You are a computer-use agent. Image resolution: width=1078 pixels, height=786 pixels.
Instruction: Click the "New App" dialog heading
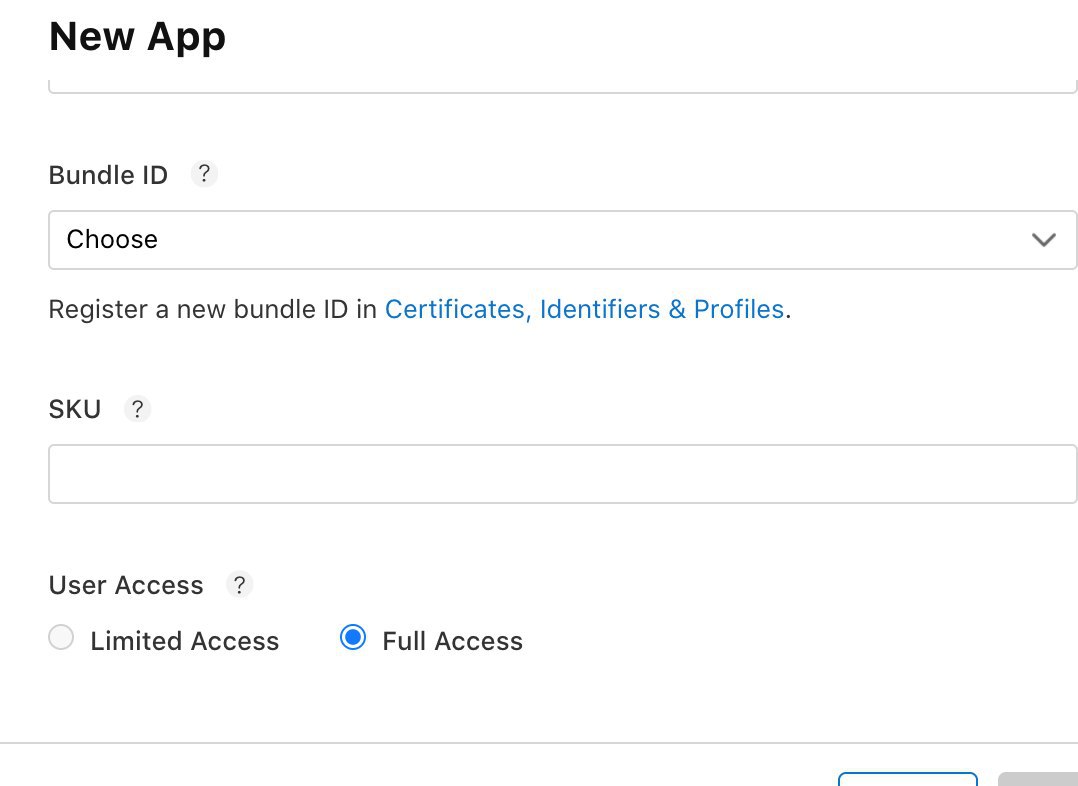click(138, 36)
